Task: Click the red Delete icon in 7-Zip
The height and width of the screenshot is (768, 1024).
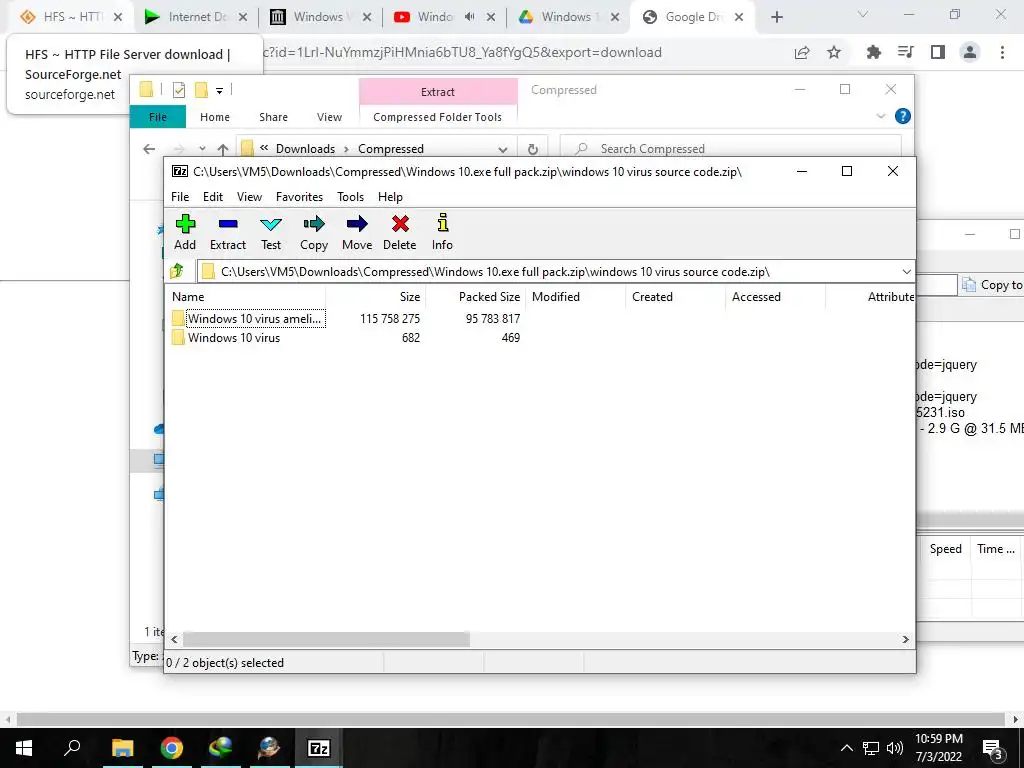Action: click(400, 224)
